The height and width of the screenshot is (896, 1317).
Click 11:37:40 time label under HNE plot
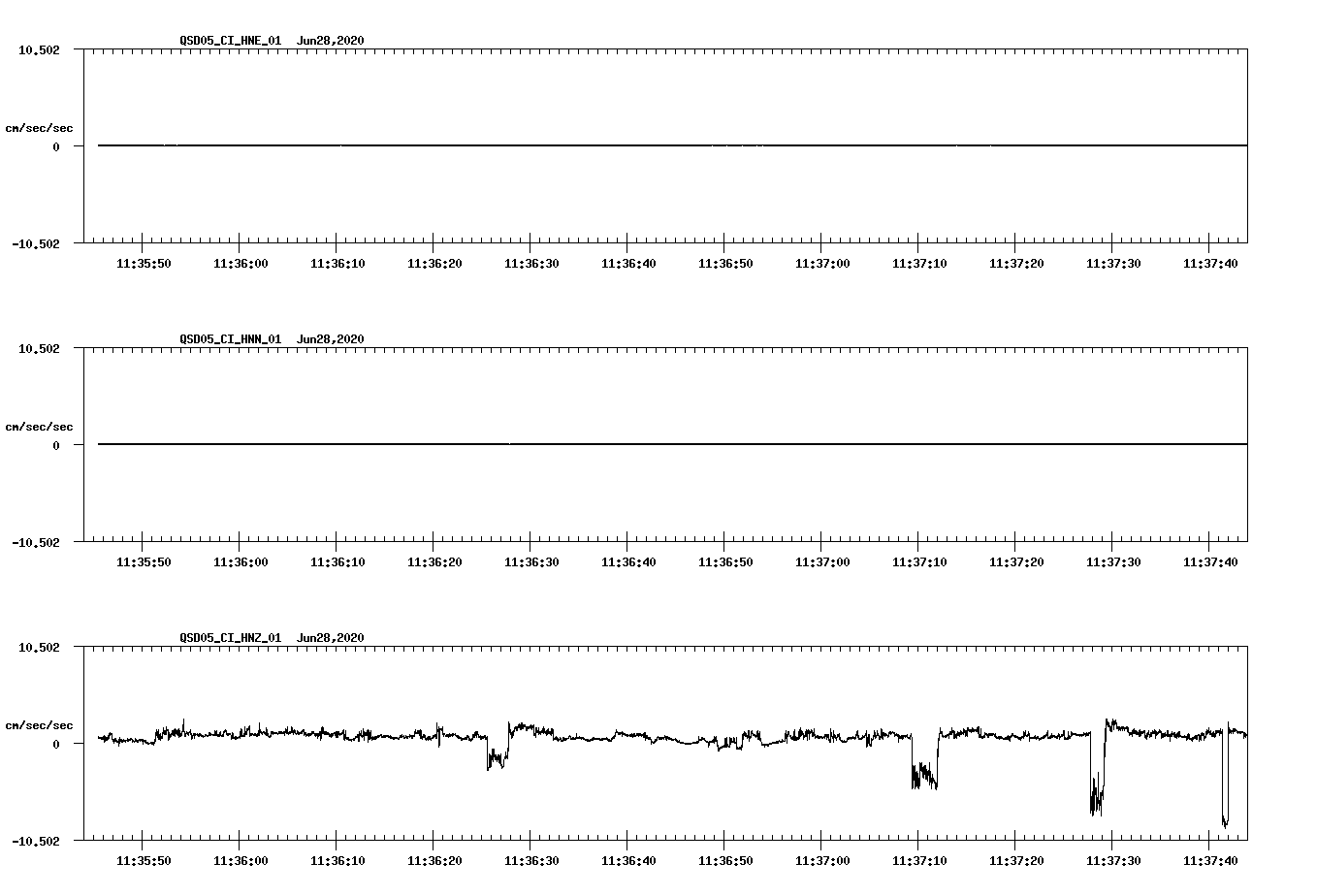pos(1210,264)
